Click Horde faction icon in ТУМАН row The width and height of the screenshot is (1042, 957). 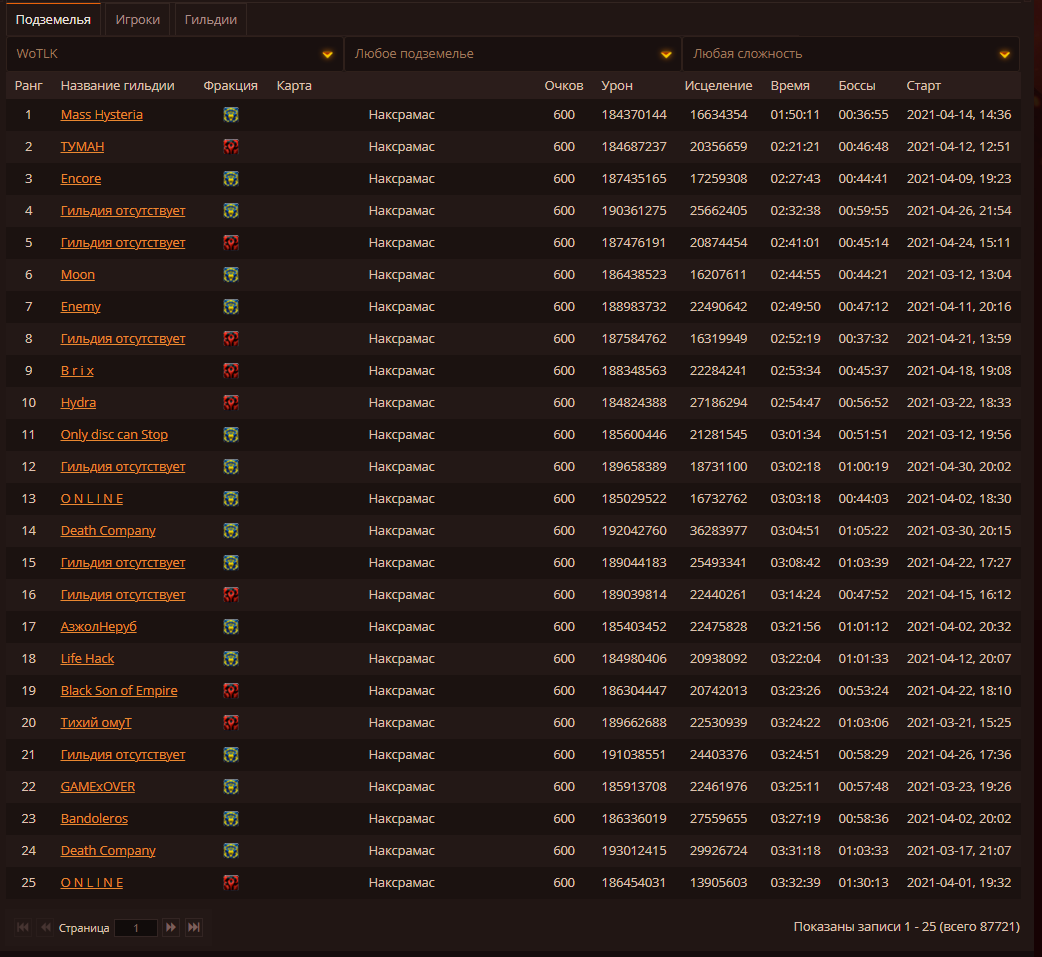tap(231, 147)
